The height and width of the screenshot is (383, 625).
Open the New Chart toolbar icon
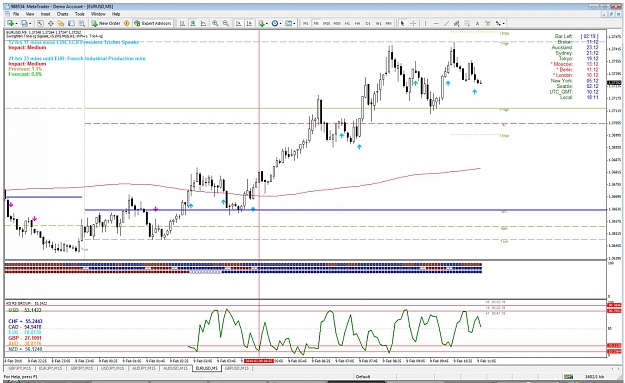tap(10, 24)
